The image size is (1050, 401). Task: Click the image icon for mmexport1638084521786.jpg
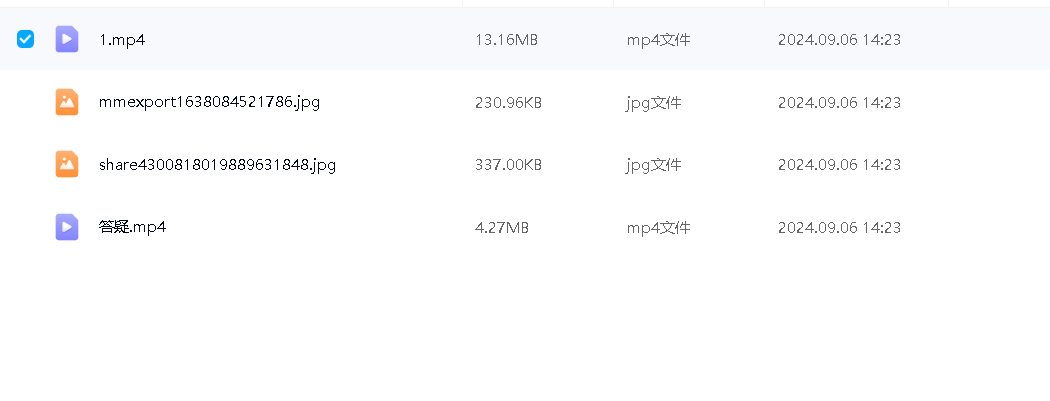click(67, 102)
